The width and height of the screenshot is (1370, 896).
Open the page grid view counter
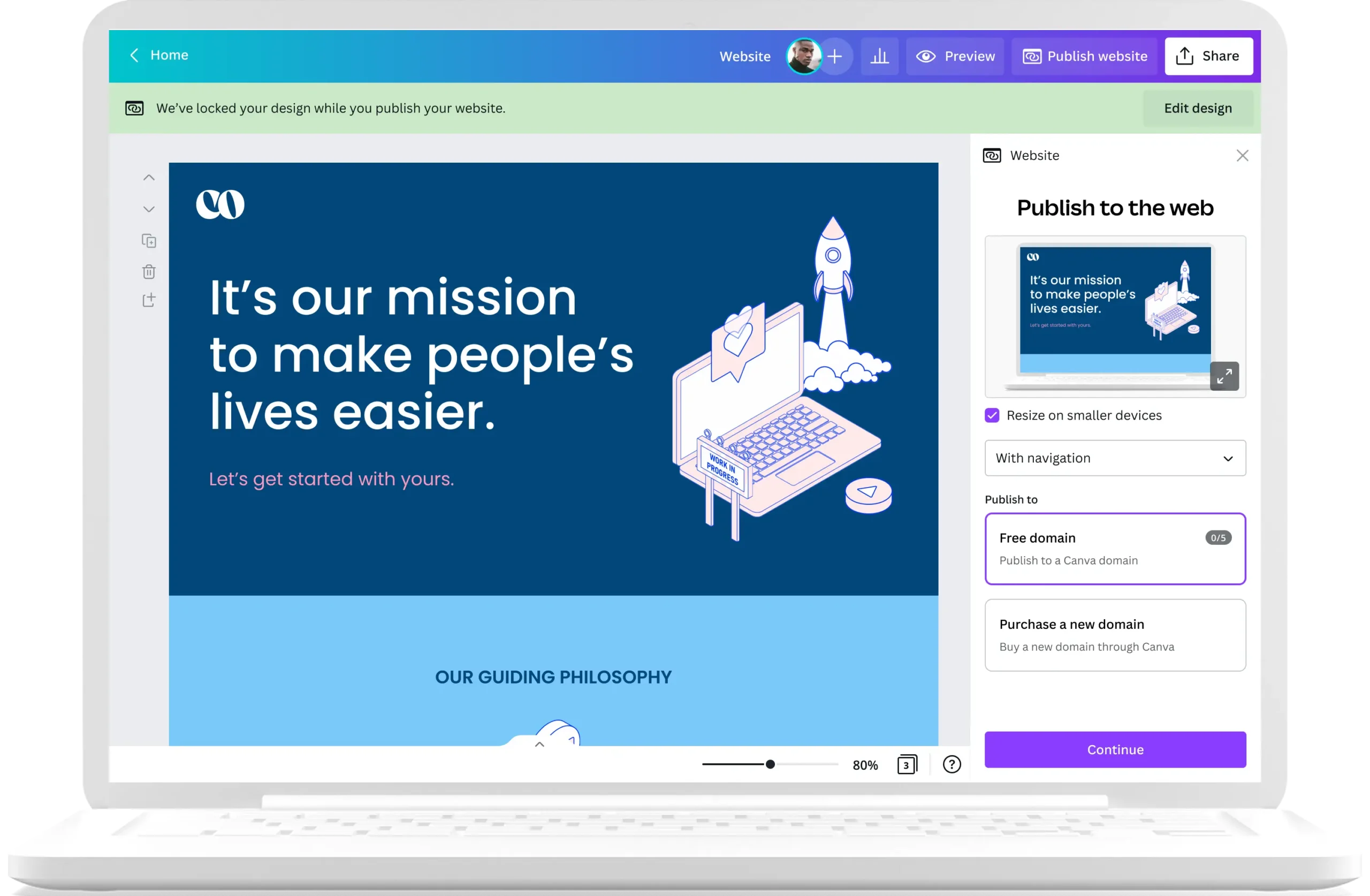[907, 765]
